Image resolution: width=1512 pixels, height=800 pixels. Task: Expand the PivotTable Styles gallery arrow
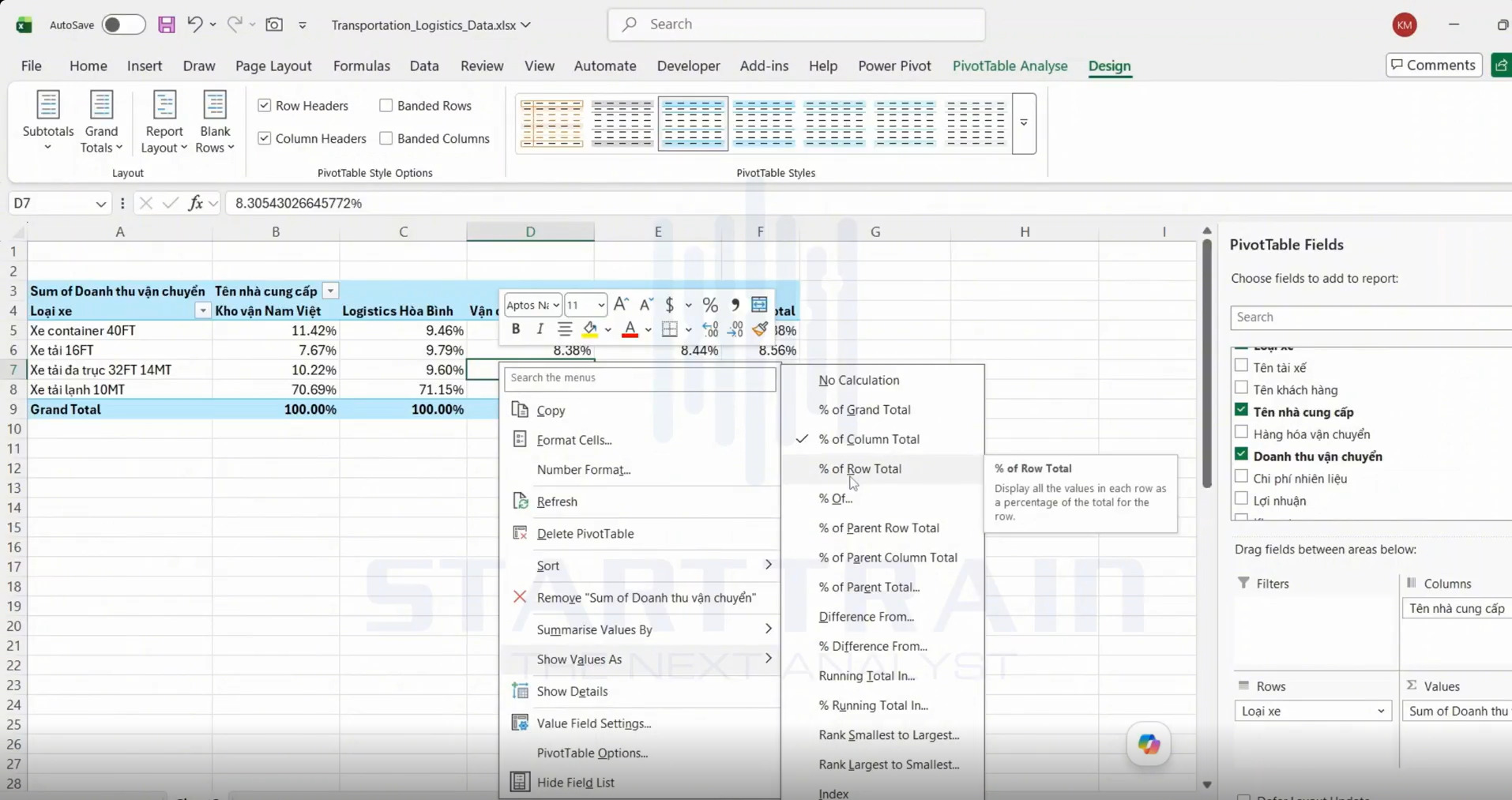[x=1024, y=122]
